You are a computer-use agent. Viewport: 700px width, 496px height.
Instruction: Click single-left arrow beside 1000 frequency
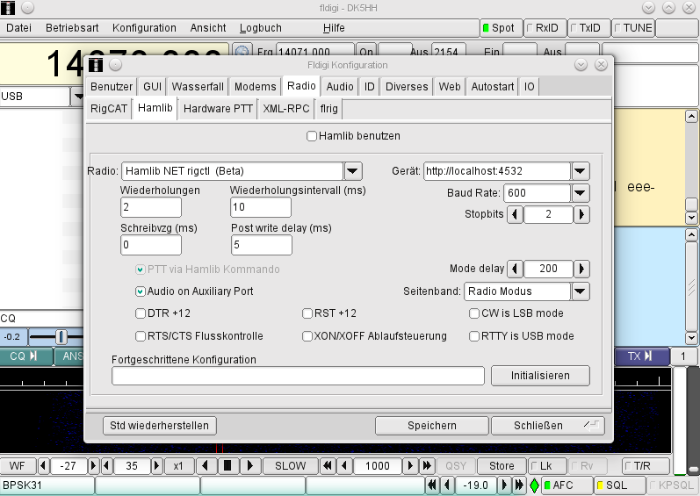coord(344,466)
